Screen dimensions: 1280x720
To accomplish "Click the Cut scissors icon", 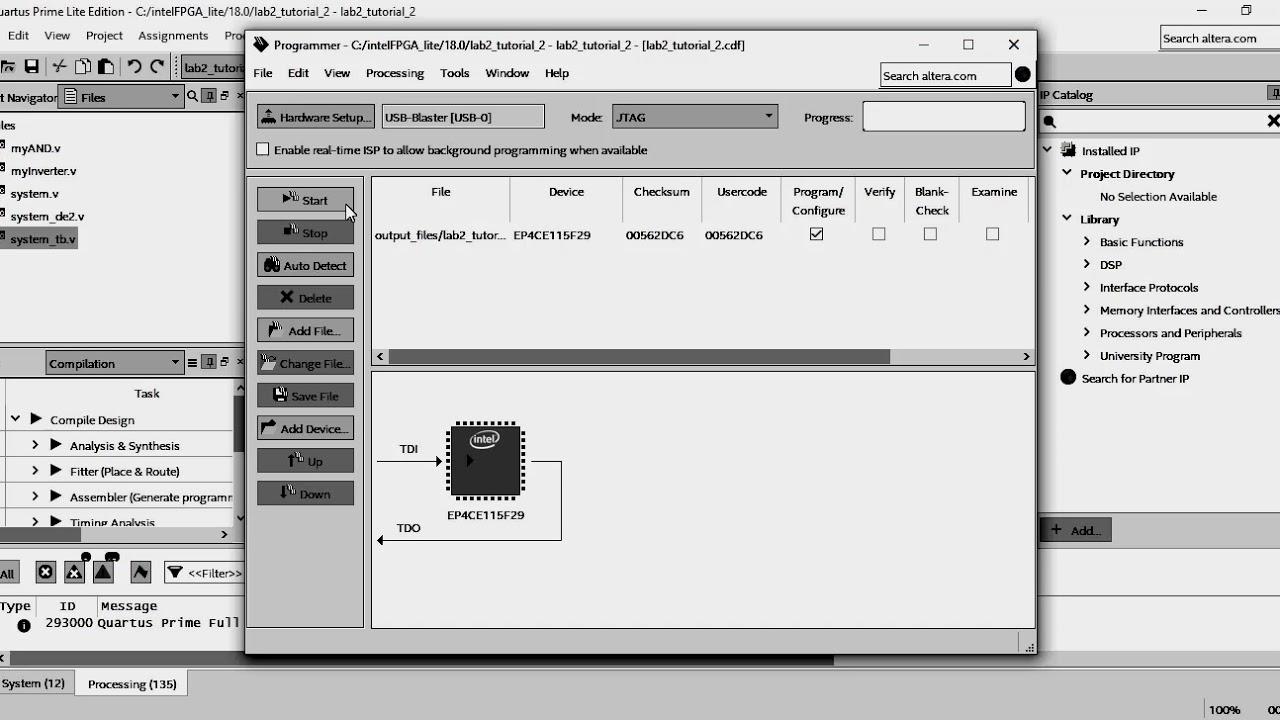I will [x=60, y=67].
